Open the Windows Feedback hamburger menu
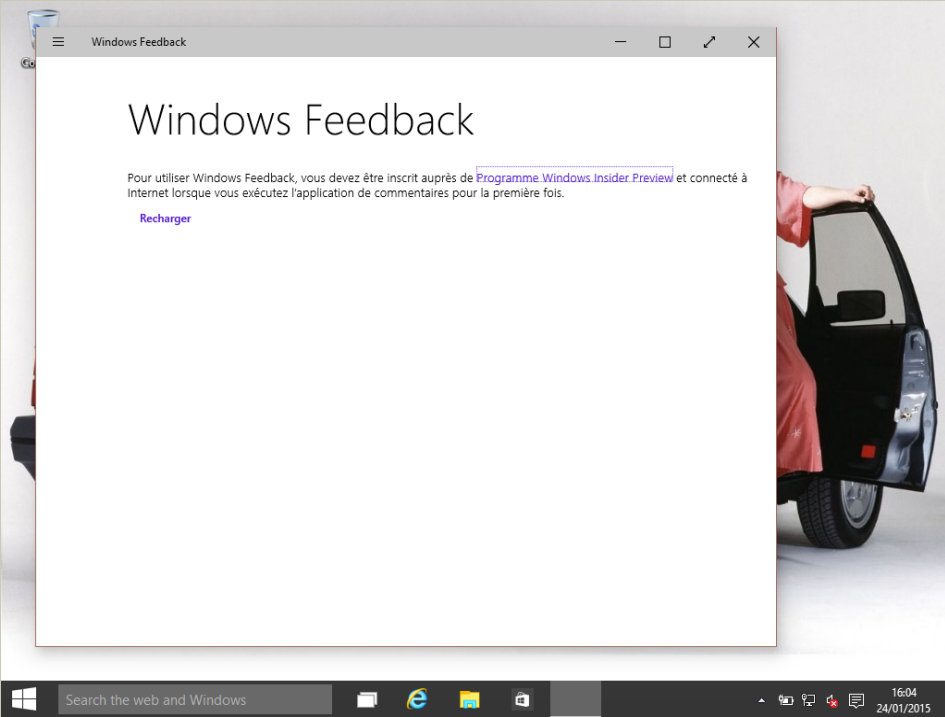 pyautogui.click(x=58, y=42)
